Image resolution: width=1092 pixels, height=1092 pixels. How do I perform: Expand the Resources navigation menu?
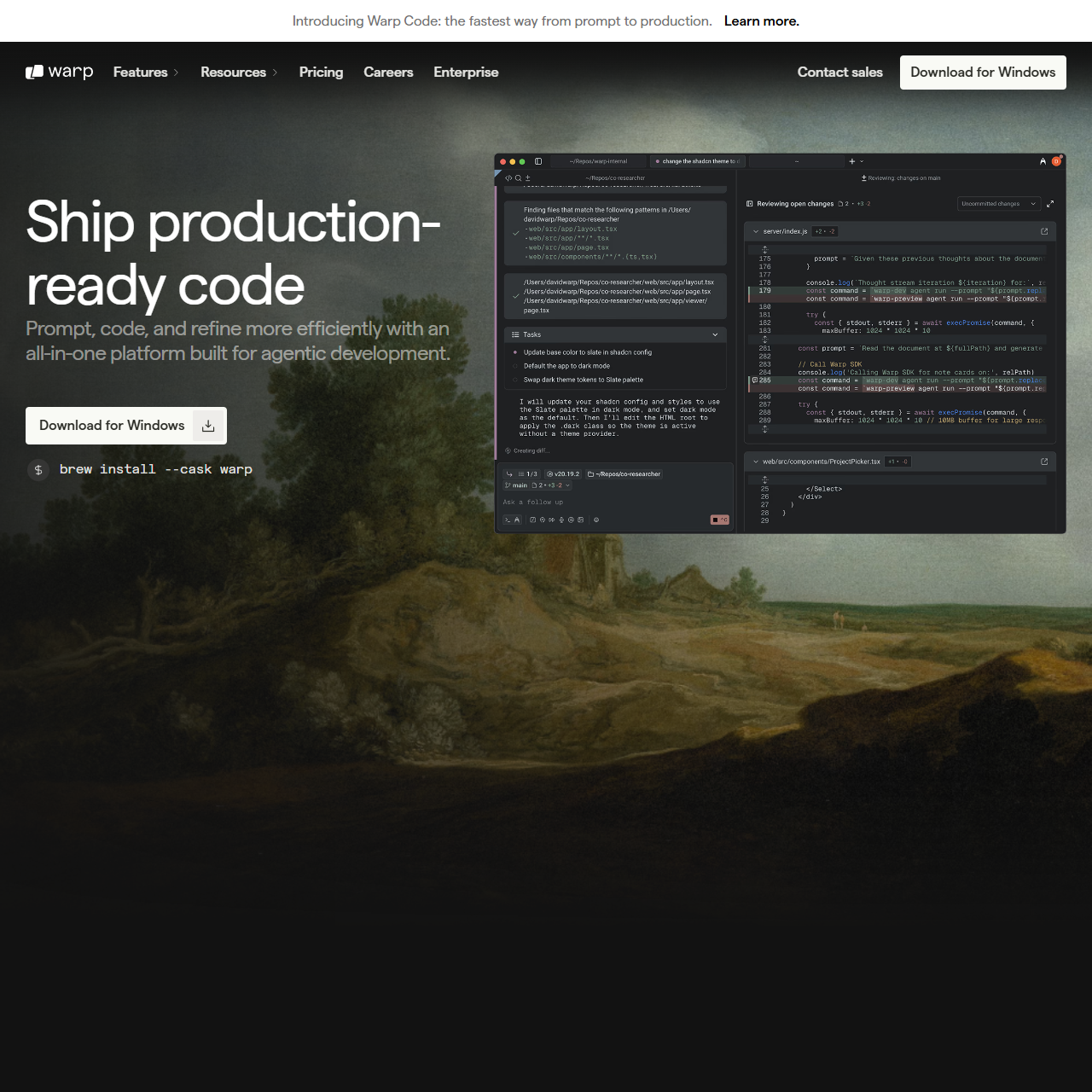[x=239, y=73]
